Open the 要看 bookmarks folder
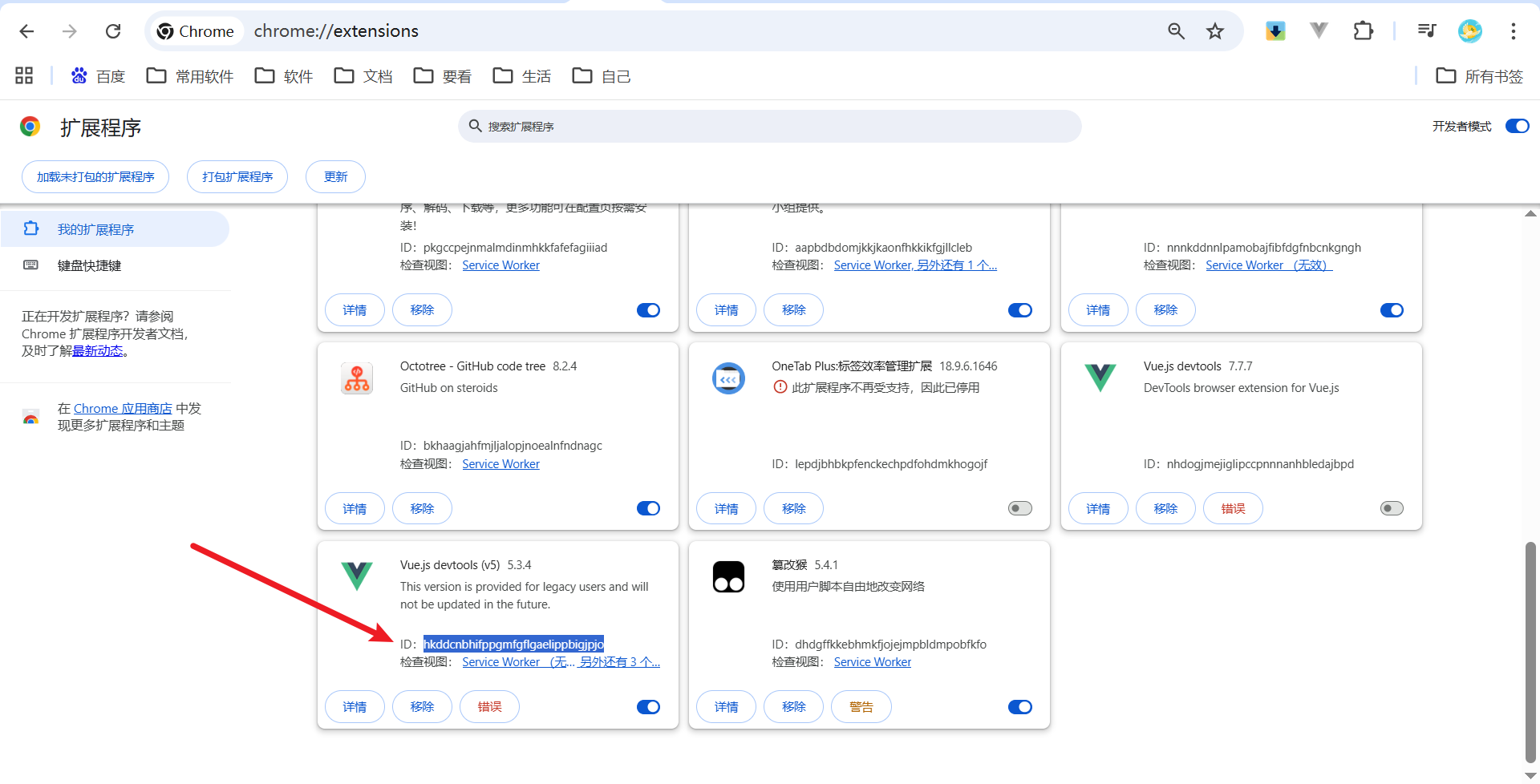 point(443,76)
